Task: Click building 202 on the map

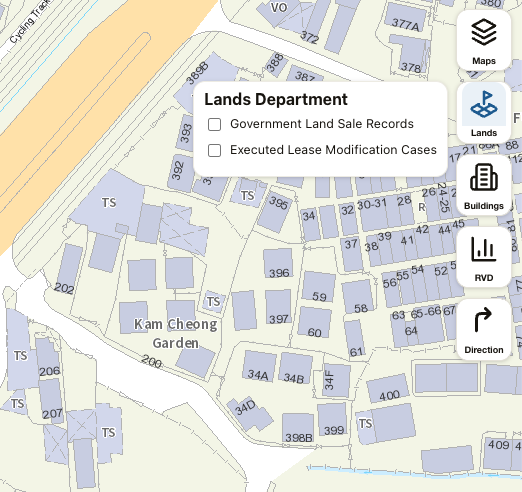Action: 69,268
